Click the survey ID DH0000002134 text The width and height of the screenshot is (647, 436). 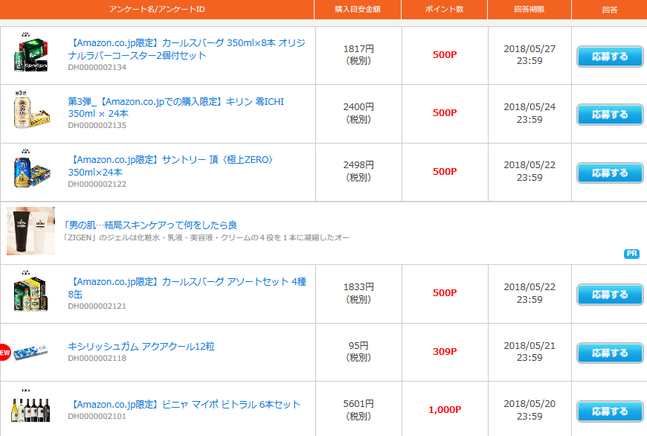pos(97,67)
